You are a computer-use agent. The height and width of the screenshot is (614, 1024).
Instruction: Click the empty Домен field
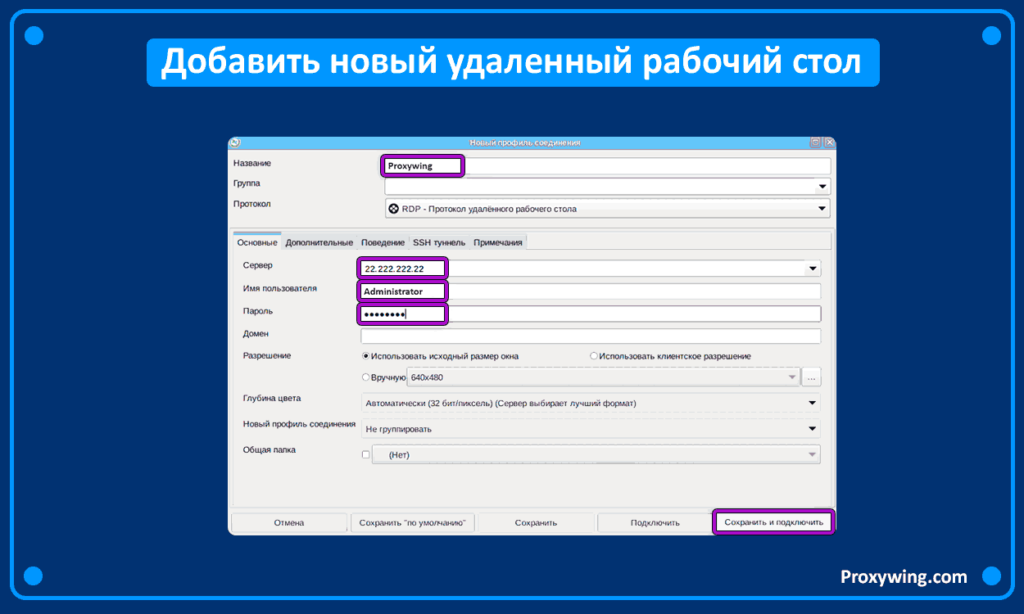pyautogui.click(x=590, y=336)
